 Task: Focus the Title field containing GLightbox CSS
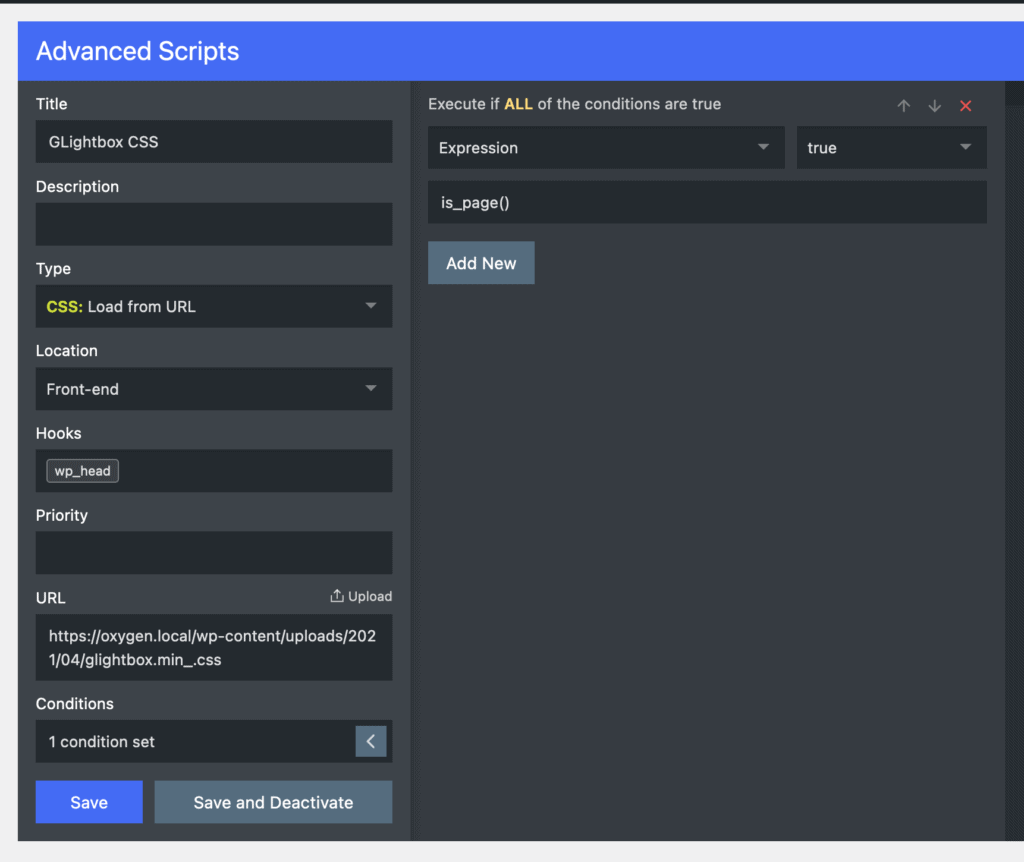click(x=214, y=142)
